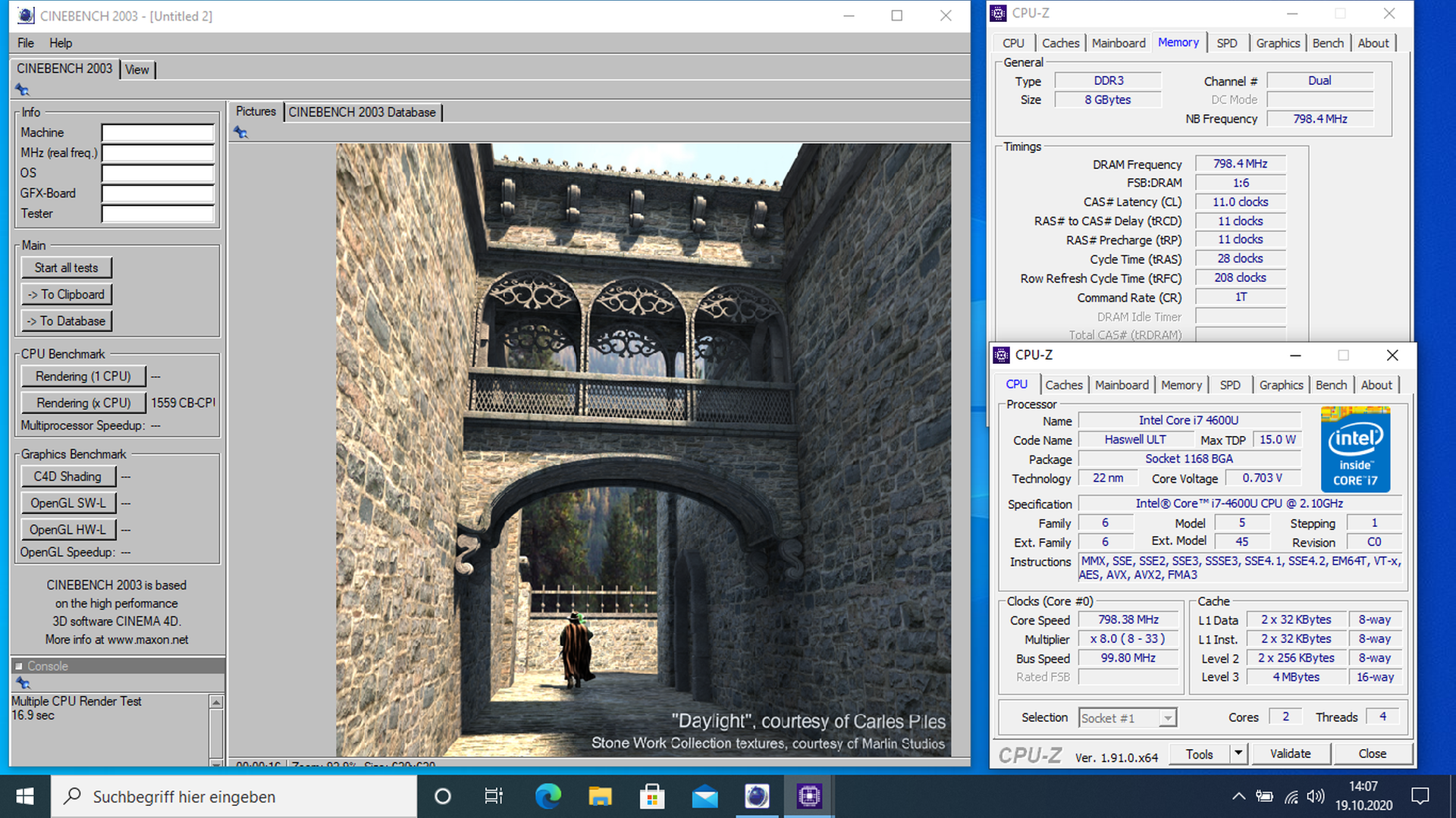Screen dimensions: 1456x818
Task: Open Mainboard tab in front CPU-Z window
Action: 1122,385
